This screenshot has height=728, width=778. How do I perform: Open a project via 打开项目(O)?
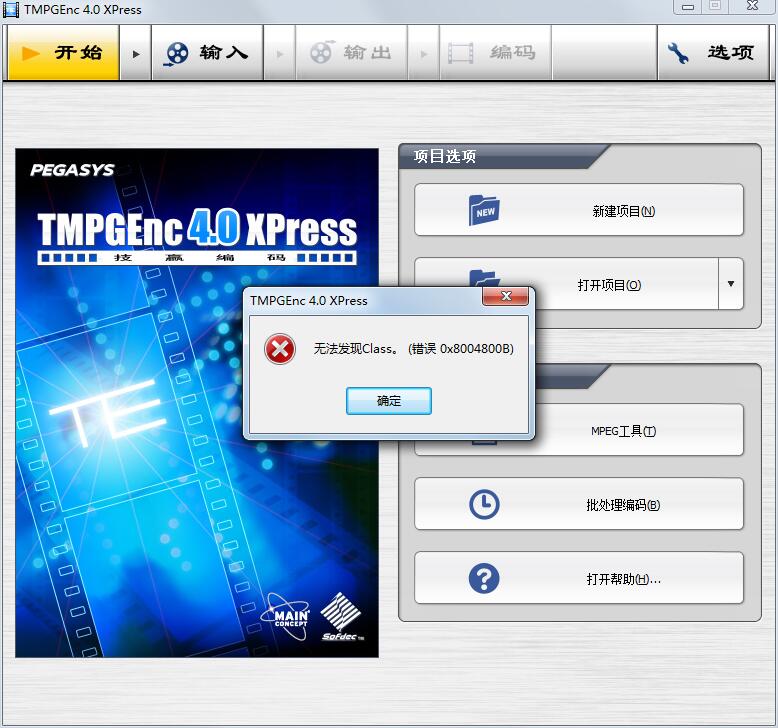(609, 285)
